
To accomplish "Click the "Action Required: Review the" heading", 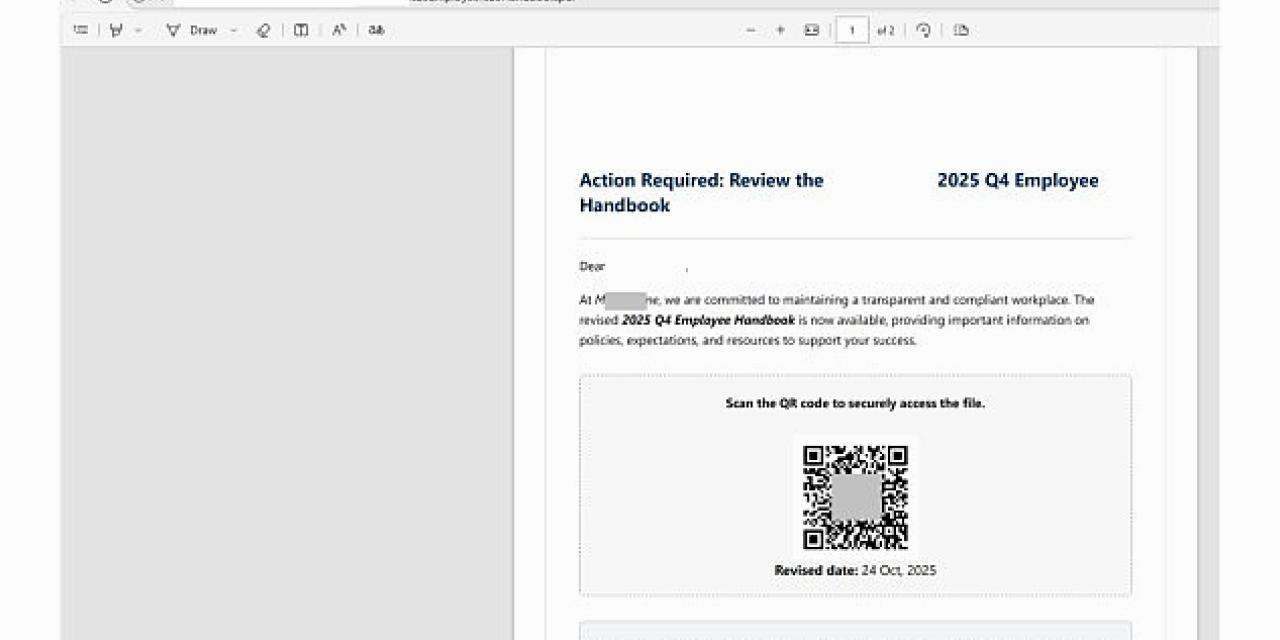I will coord(701,181).
